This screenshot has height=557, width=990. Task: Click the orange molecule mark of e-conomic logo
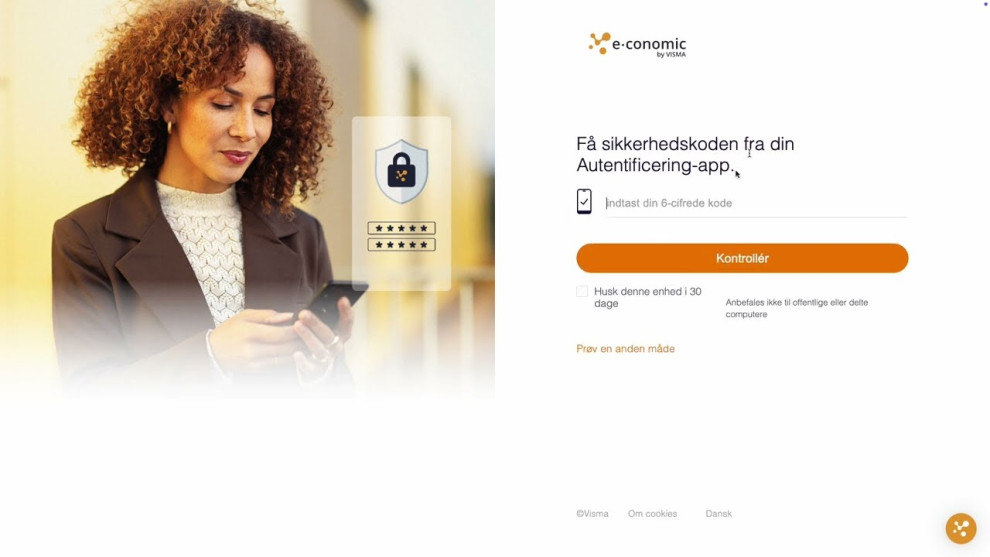[599, 43]
